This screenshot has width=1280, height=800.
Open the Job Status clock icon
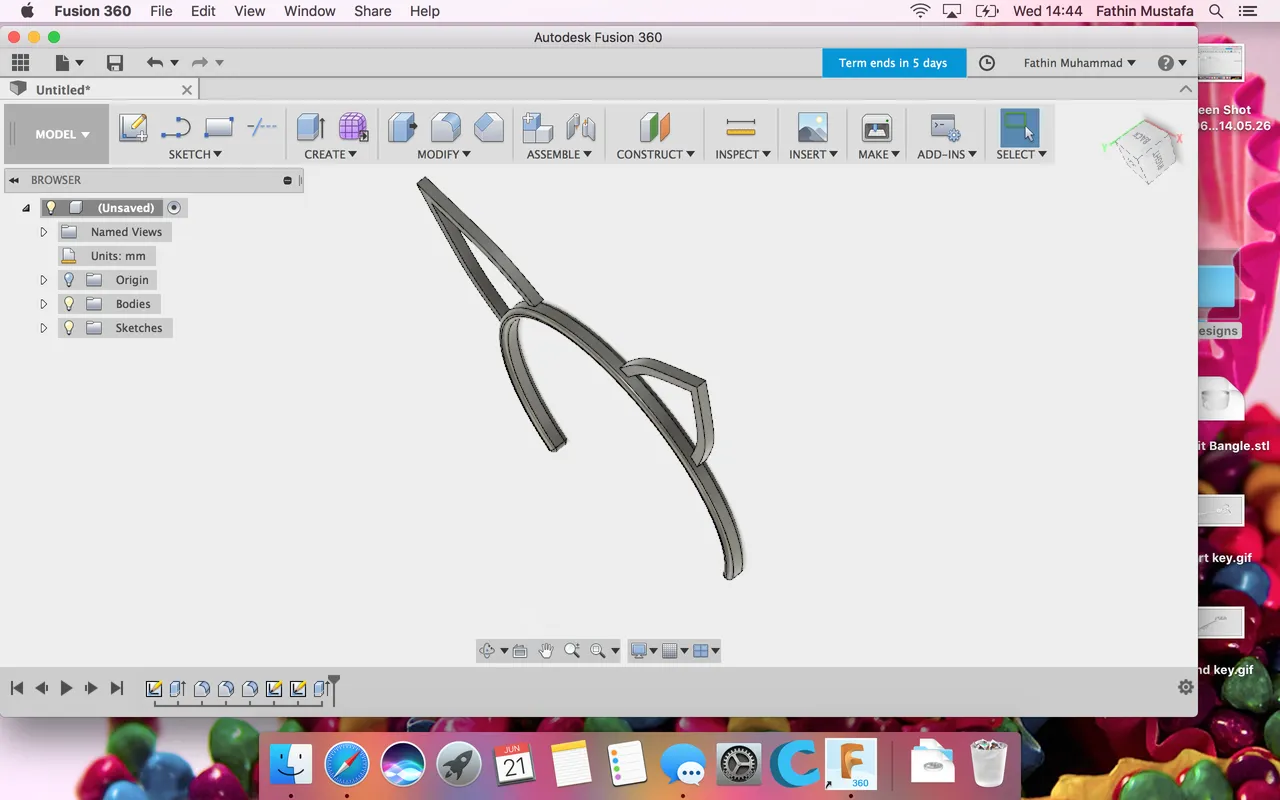987,63
